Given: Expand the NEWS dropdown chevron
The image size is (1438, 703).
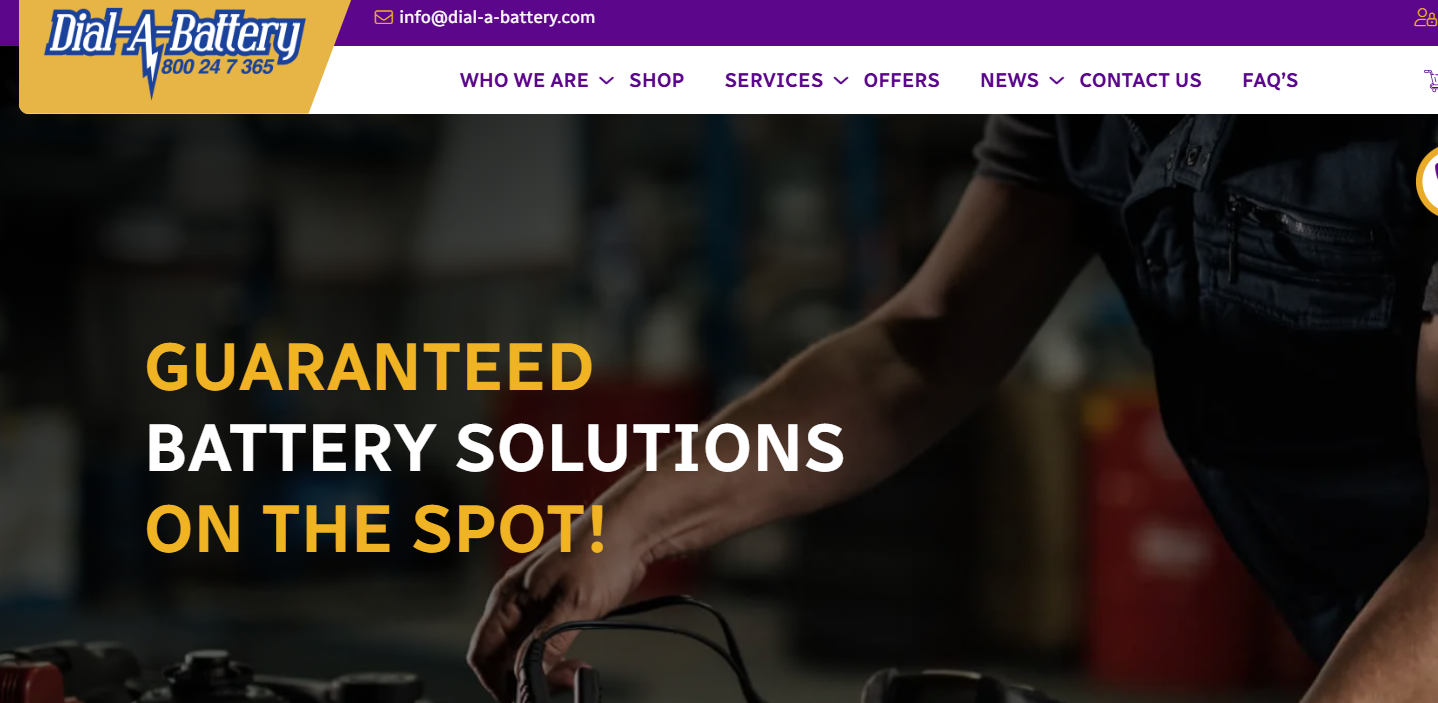Looking at the screenshot, I should coord(1057,81).
